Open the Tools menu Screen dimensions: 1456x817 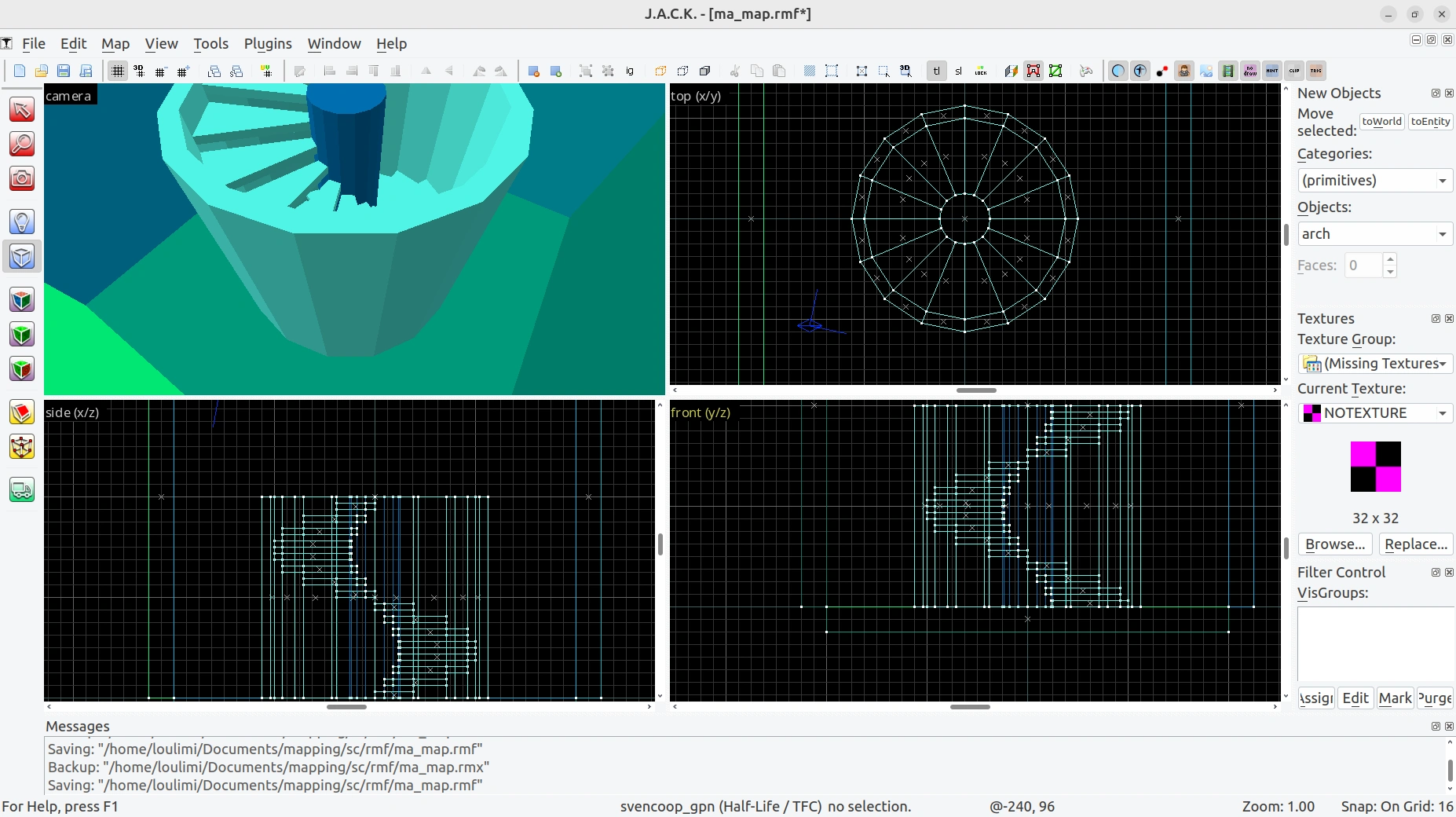click(x=210, y=44)
